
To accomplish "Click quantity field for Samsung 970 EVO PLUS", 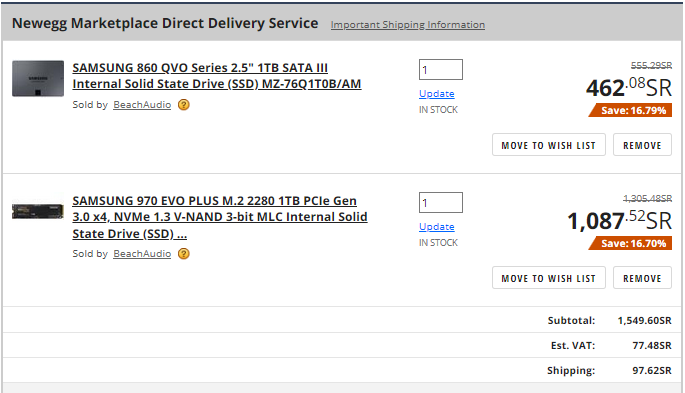I will [x=441, y=203].
